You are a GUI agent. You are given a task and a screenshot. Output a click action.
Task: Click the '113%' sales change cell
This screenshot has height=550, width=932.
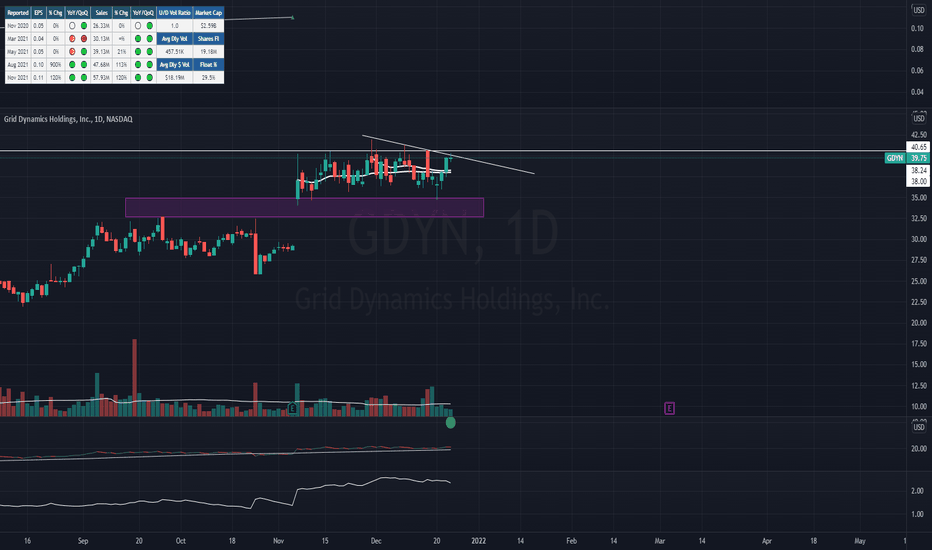click(121, 64)
